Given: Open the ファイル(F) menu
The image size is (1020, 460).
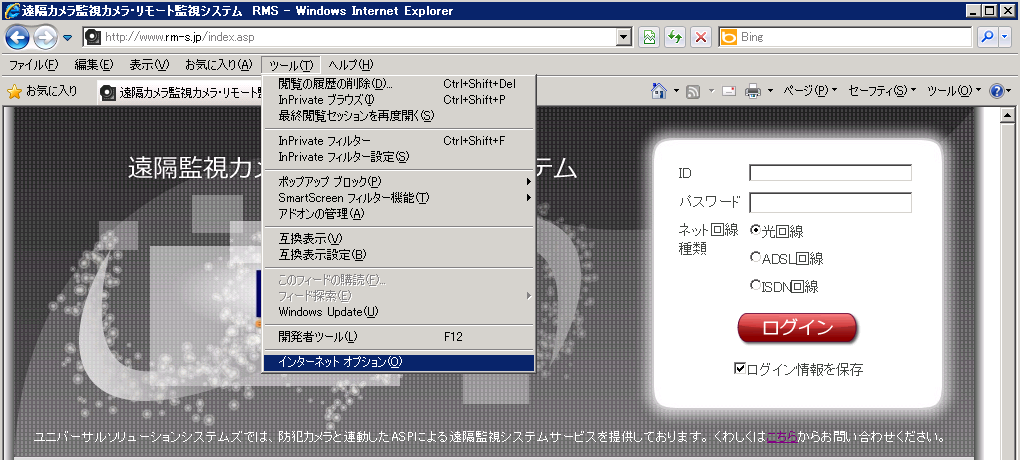Looking at the screenshot, I should (34, 65).
